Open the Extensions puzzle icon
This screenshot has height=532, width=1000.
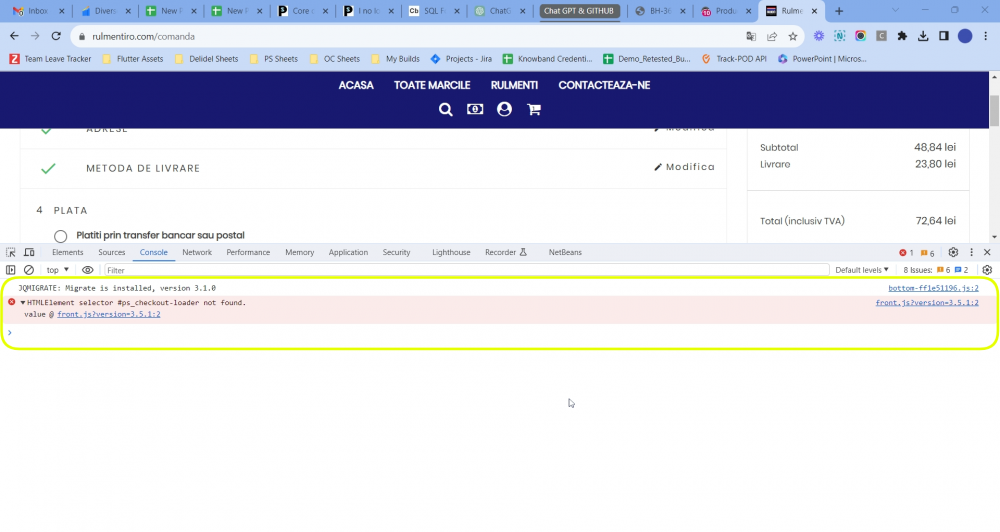point(902,36)
